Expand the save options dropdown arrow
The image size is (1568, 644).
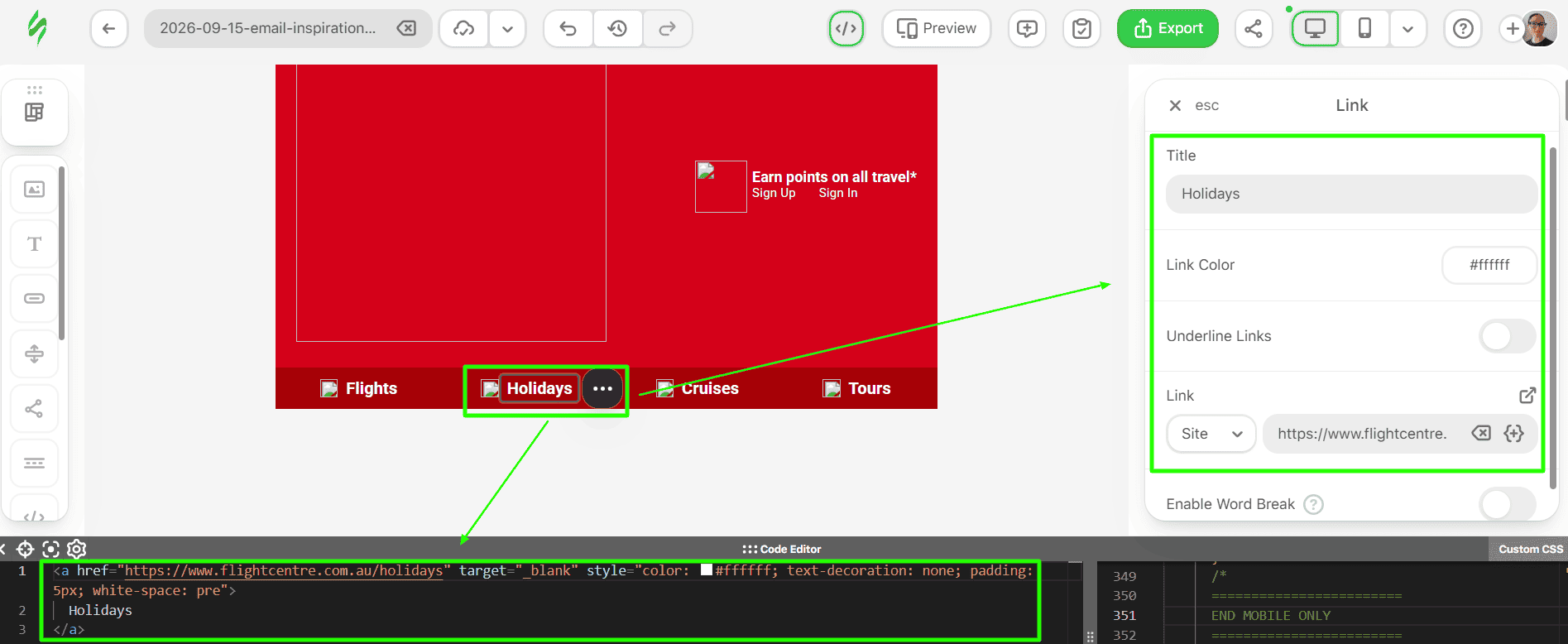pos(507,28)
